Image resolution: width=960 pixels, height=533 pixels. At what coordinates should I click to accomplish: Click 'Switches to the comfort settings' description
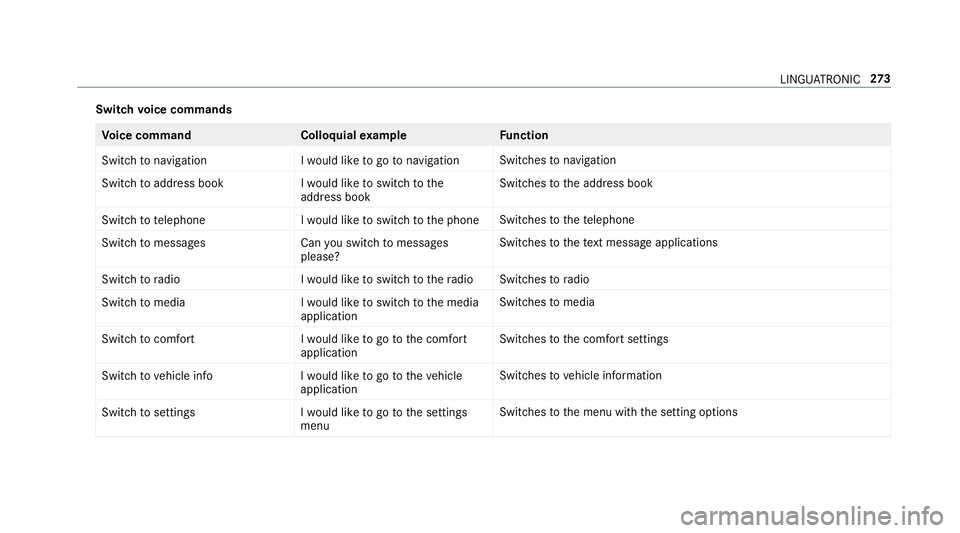pos(583,339)
